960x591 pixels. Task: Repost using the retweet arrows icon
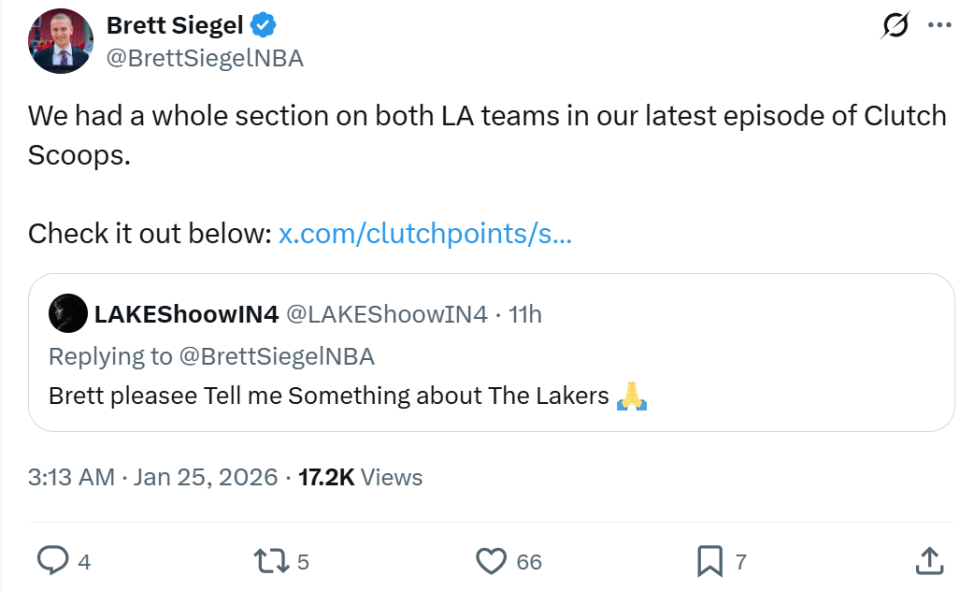(267, 561)
